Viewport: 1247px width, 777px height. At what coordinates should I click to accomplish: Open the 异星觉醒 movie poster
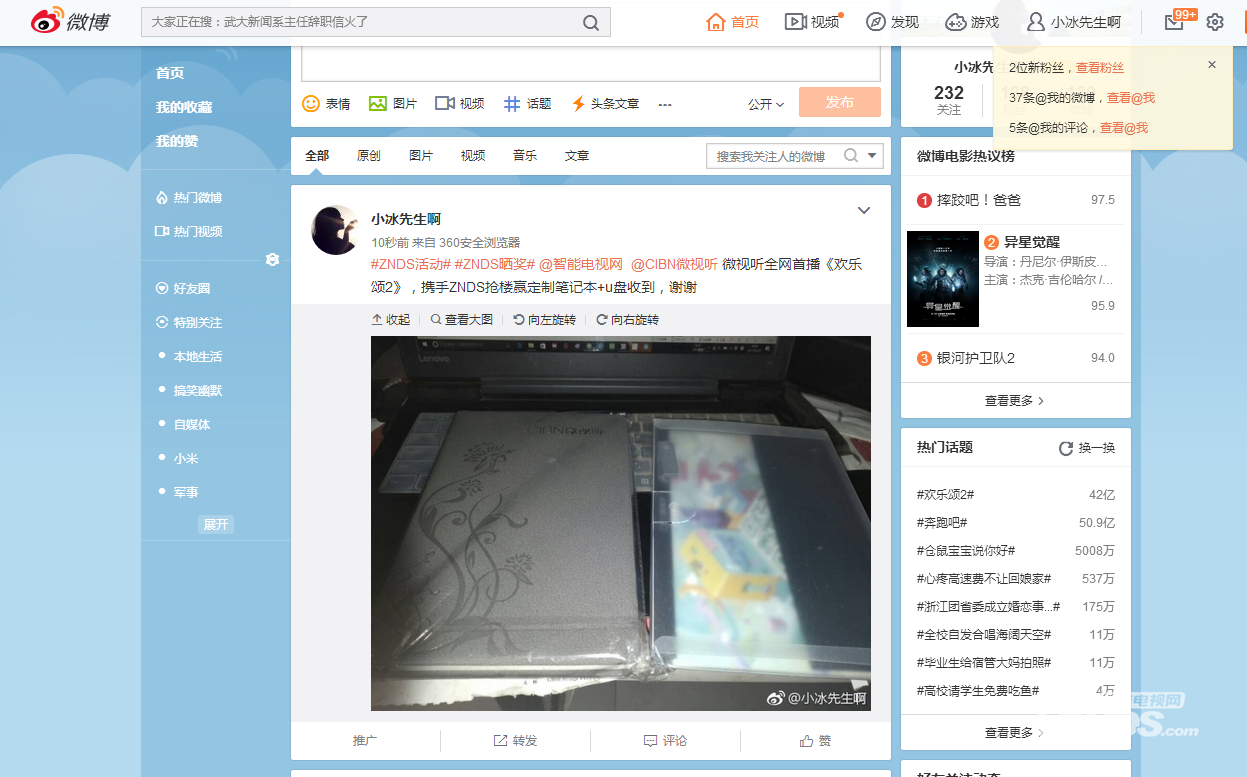(943, 279)
